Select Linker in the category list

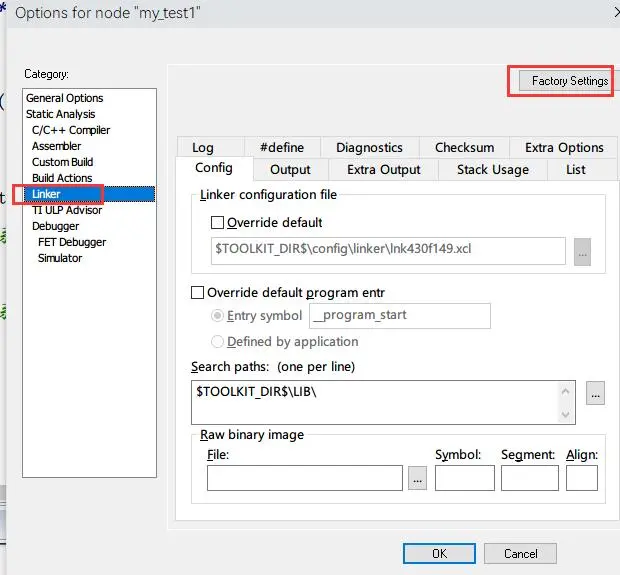[x=46, y=194]
